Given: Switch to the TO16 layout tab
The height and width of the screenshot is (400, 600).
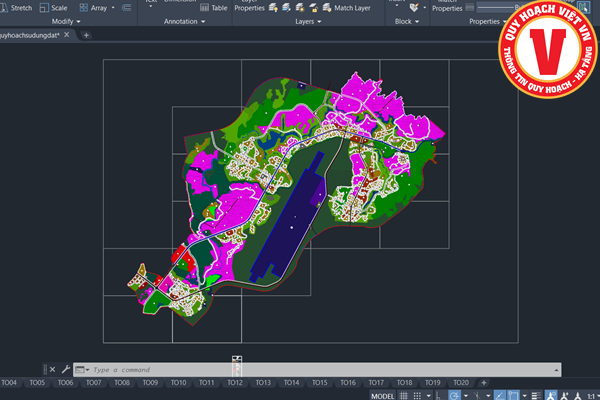Looking at the screenshot, I should (x=348, y=383).
